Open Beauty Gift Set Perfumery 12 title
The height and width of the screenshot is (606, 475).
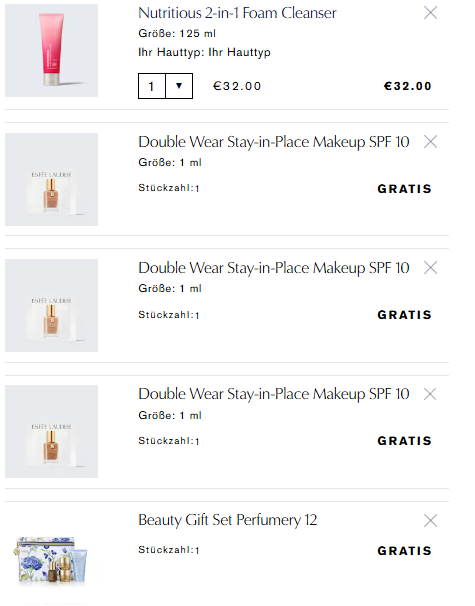pyautogui.click(x=228, y=520)
